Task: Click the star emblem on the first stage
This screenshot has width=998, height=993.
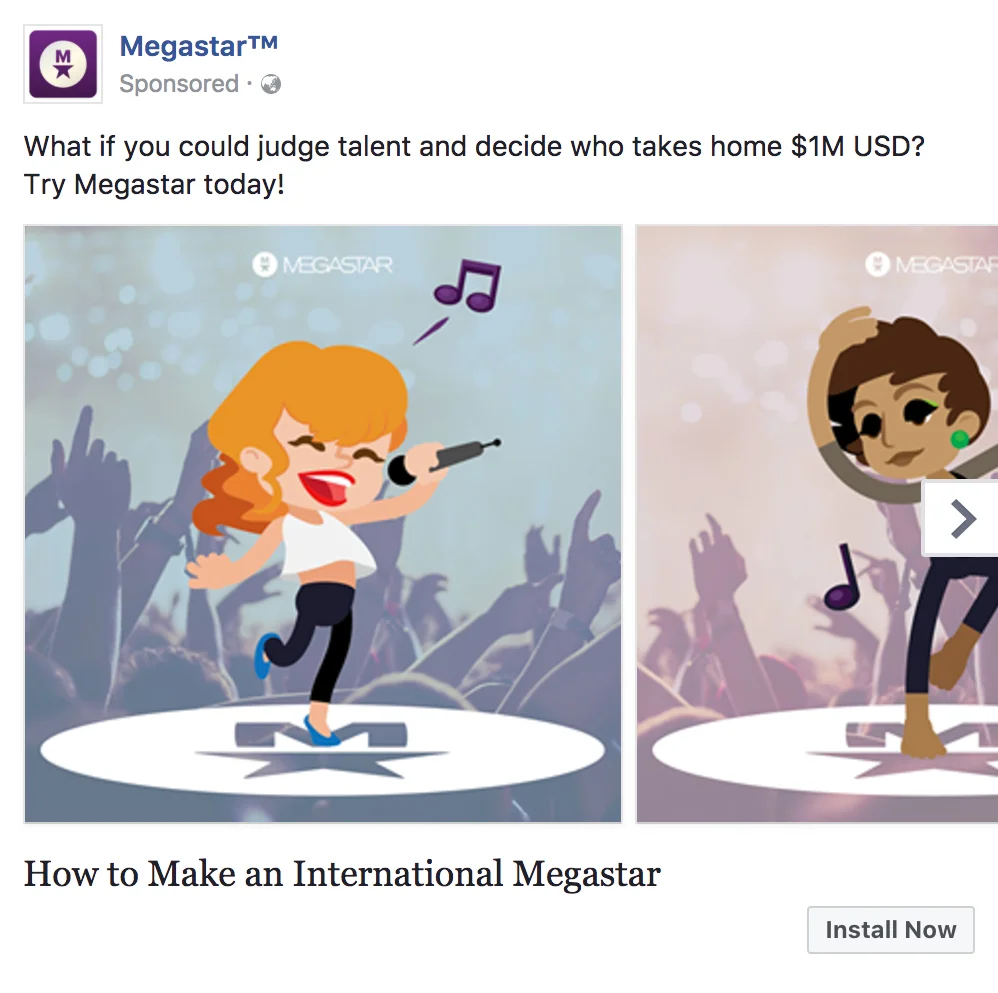Action: coord(321,750)
